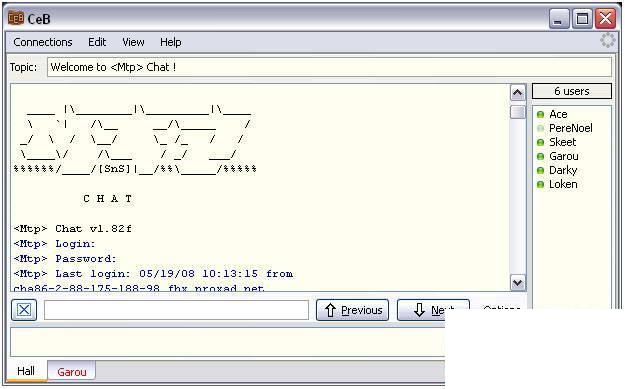Click the green status dot beside Loken
Image resolution: width=625 pixels, height=389 pixels.
click(x=540, y=185)
